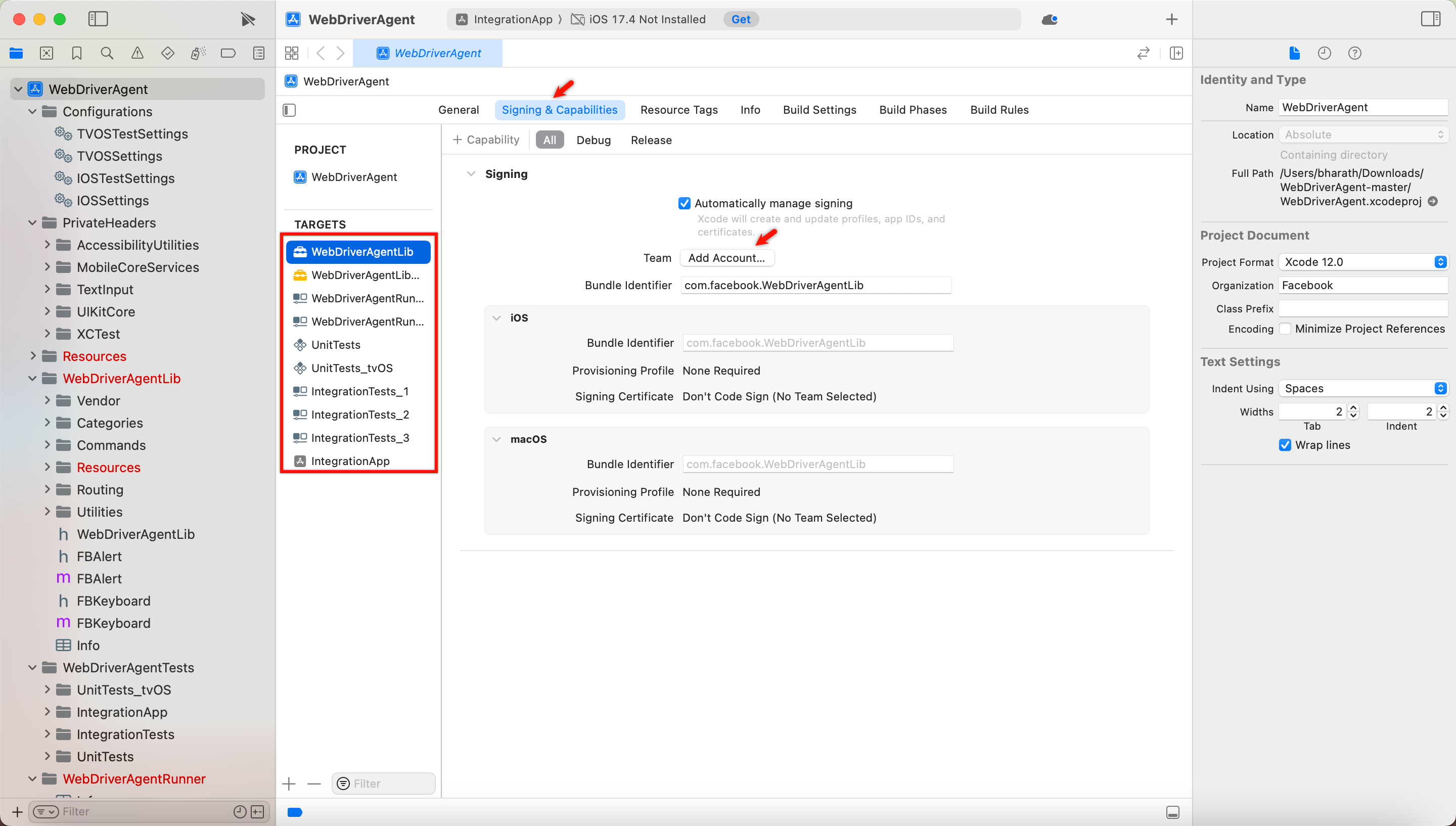Click the Get button for iOS 17.4

740,19
